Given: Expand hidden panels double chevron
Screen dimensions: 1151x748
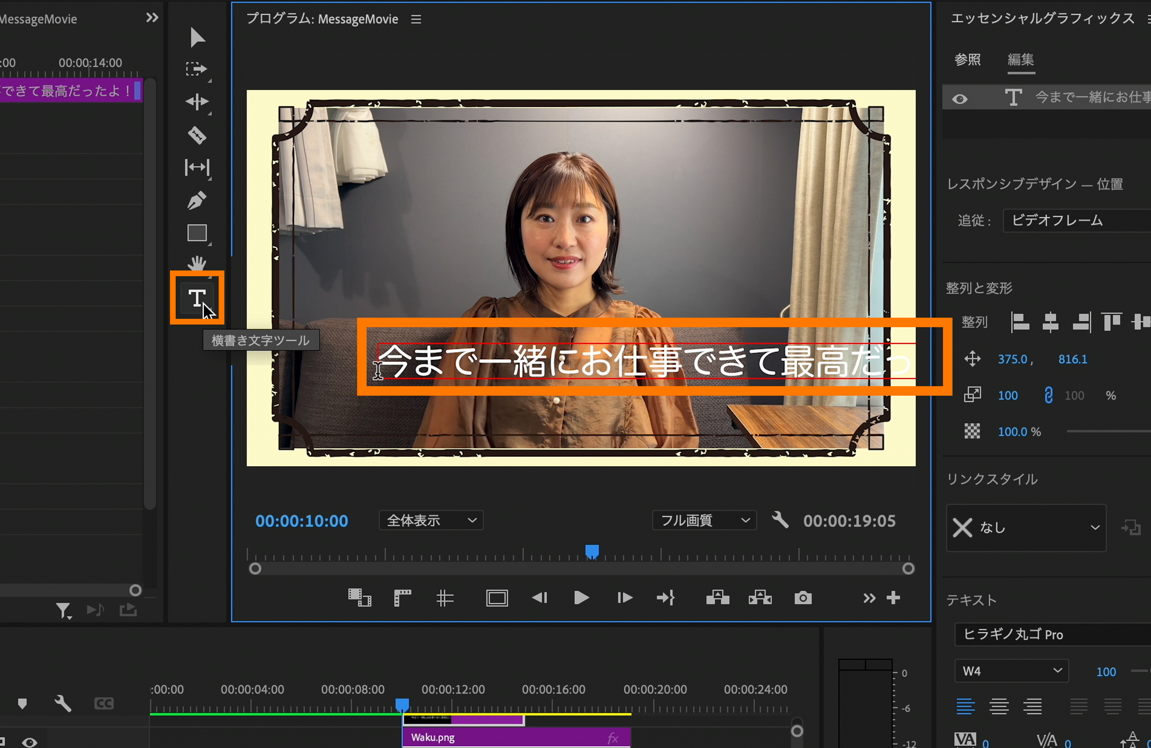Looking at the screenshot, I should 152,18.
